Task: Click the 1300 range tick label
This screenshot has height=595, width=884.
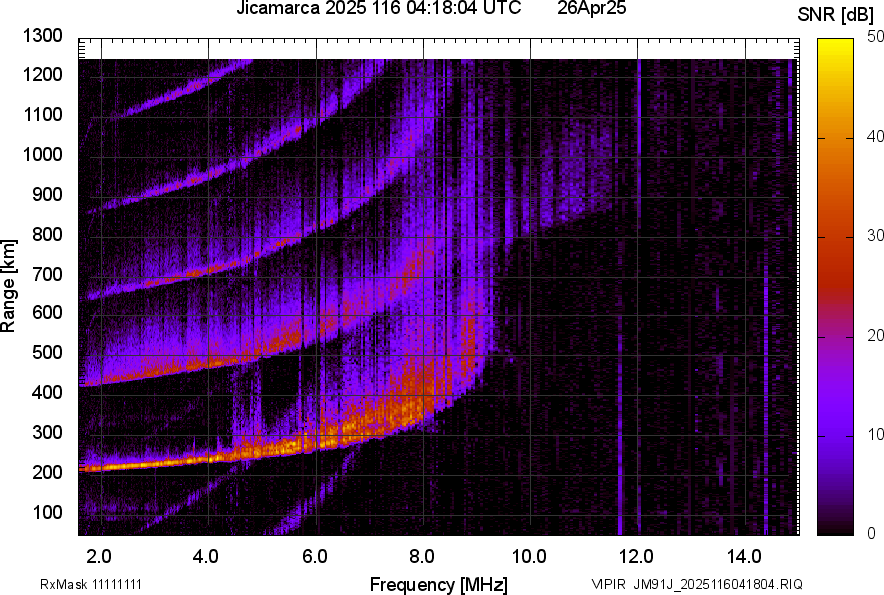Action: (x=44, y=36)
